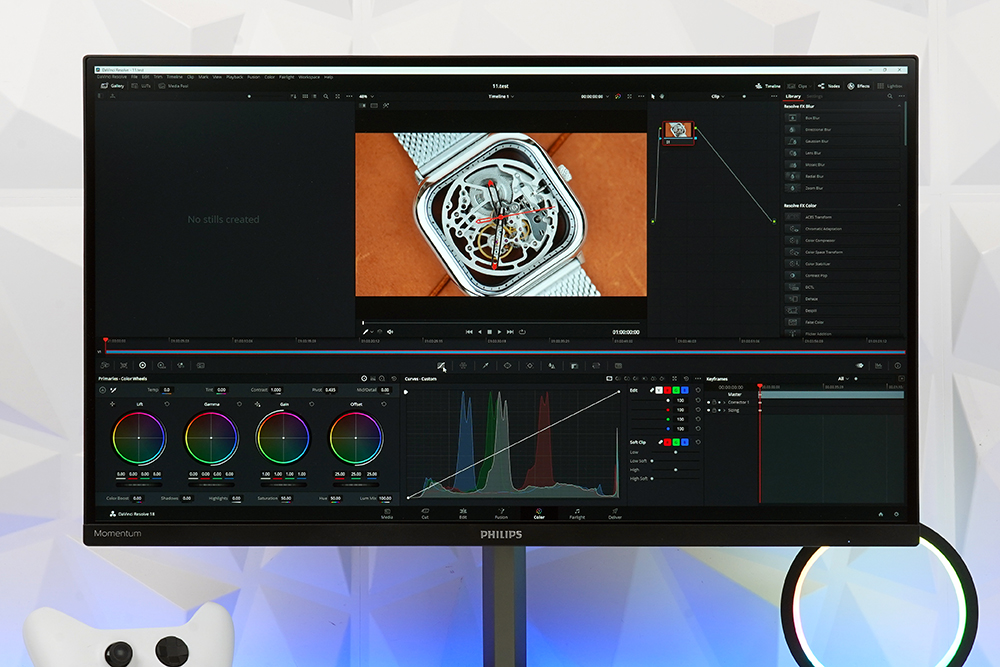Switch to the Edit page

point(463,513)
